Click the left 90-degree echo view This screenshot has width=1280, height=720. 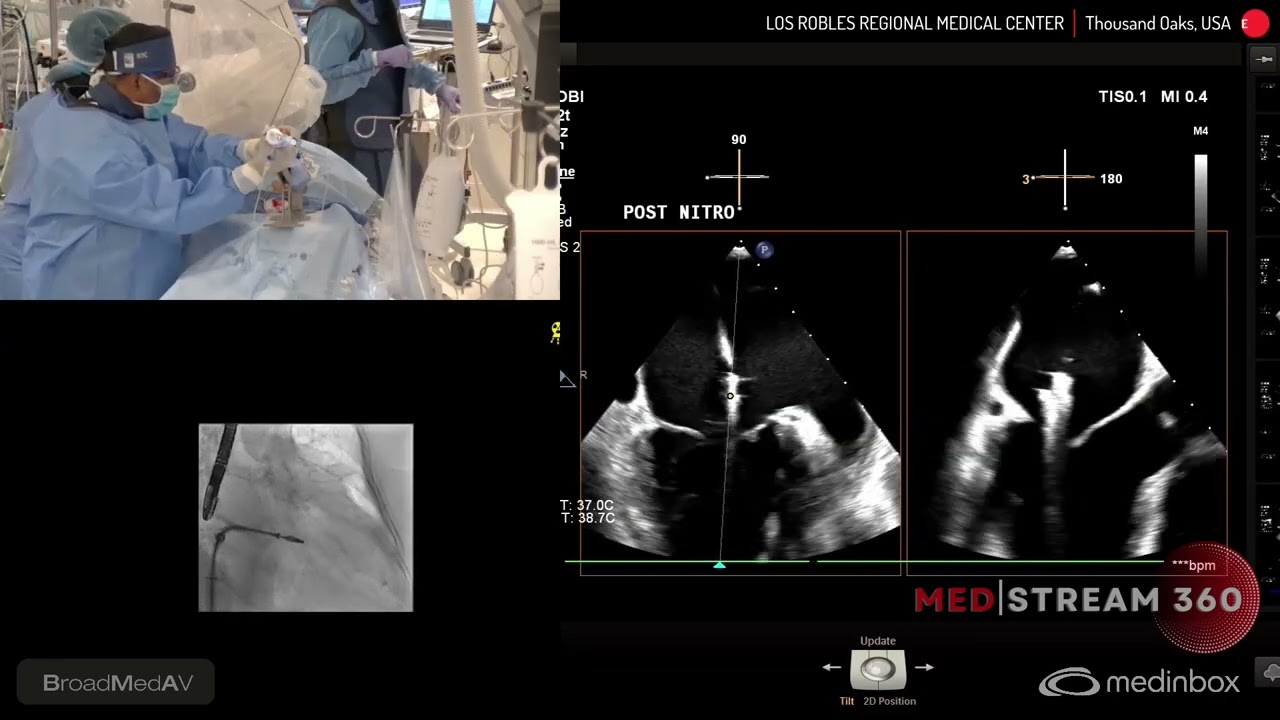[x=740, y=403]
